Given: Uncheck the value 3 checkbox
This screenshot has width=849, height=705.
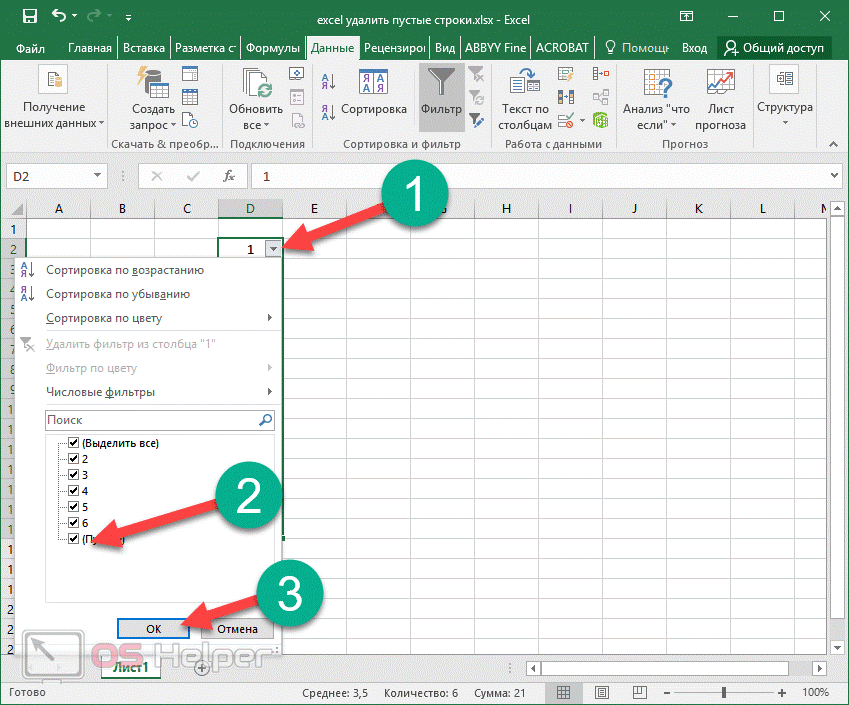Looking at the screenshot, I should coord(73,475).
